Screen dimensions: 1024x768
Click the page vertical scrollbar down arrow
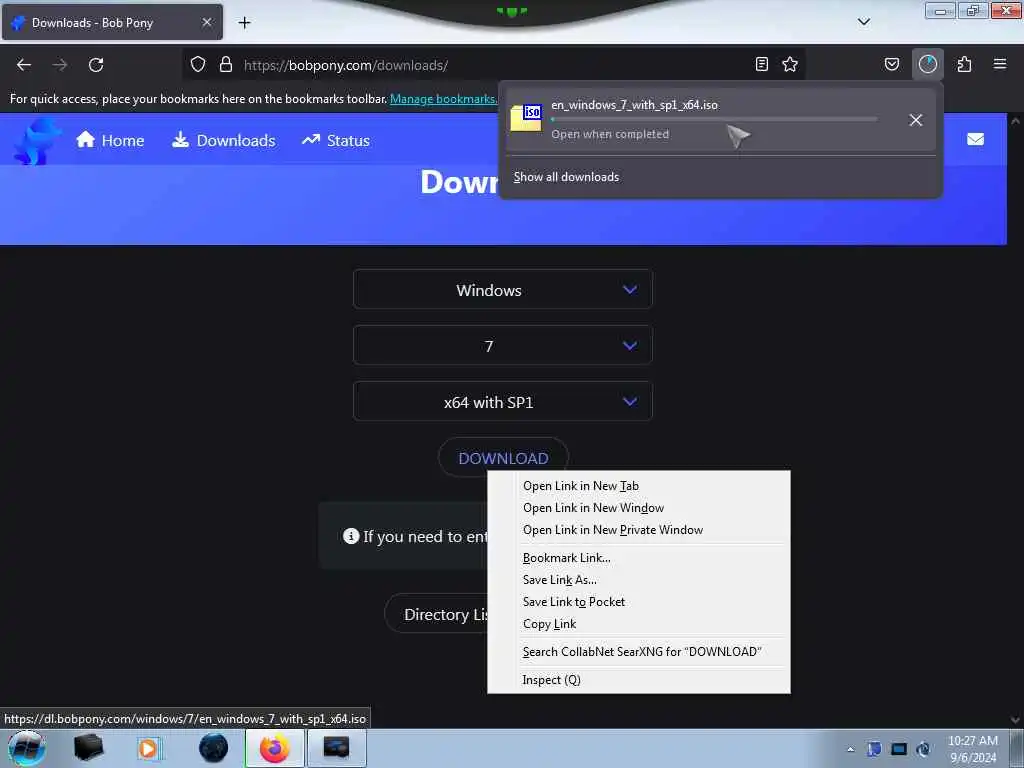click(x=1016, y=720)
